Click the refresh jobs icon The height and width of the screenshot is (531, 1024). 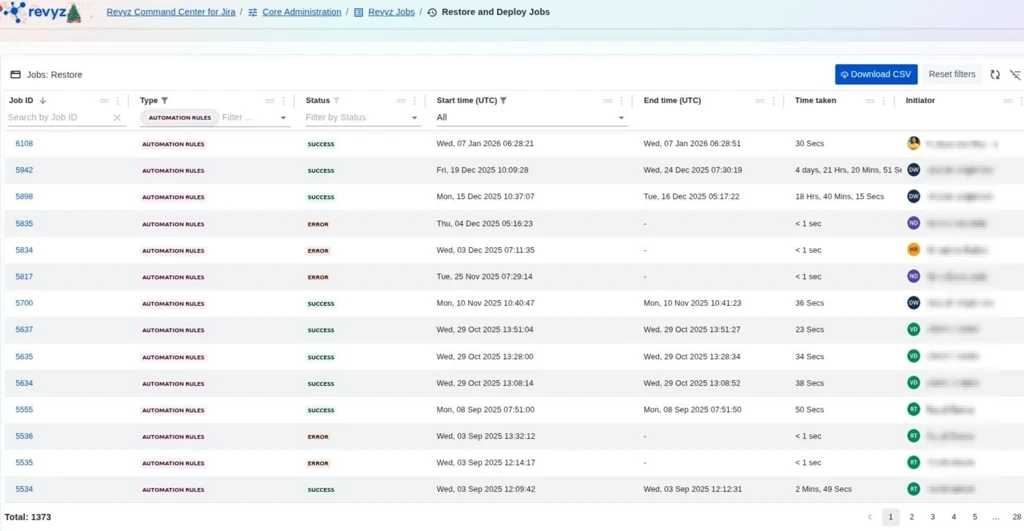[x=995, y=75]
